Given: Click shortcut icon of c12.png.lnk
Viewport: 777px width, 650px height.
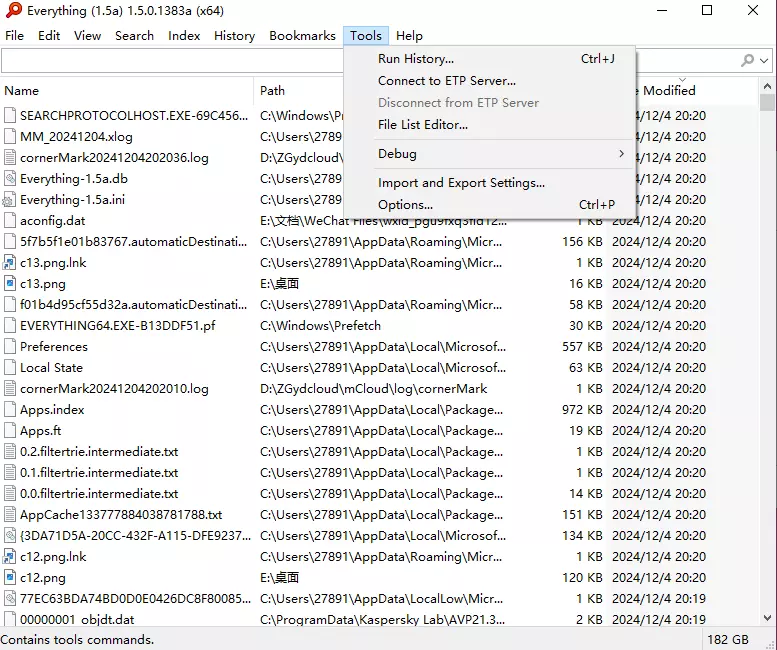Looking at the screenshot, I should [9, 556].
